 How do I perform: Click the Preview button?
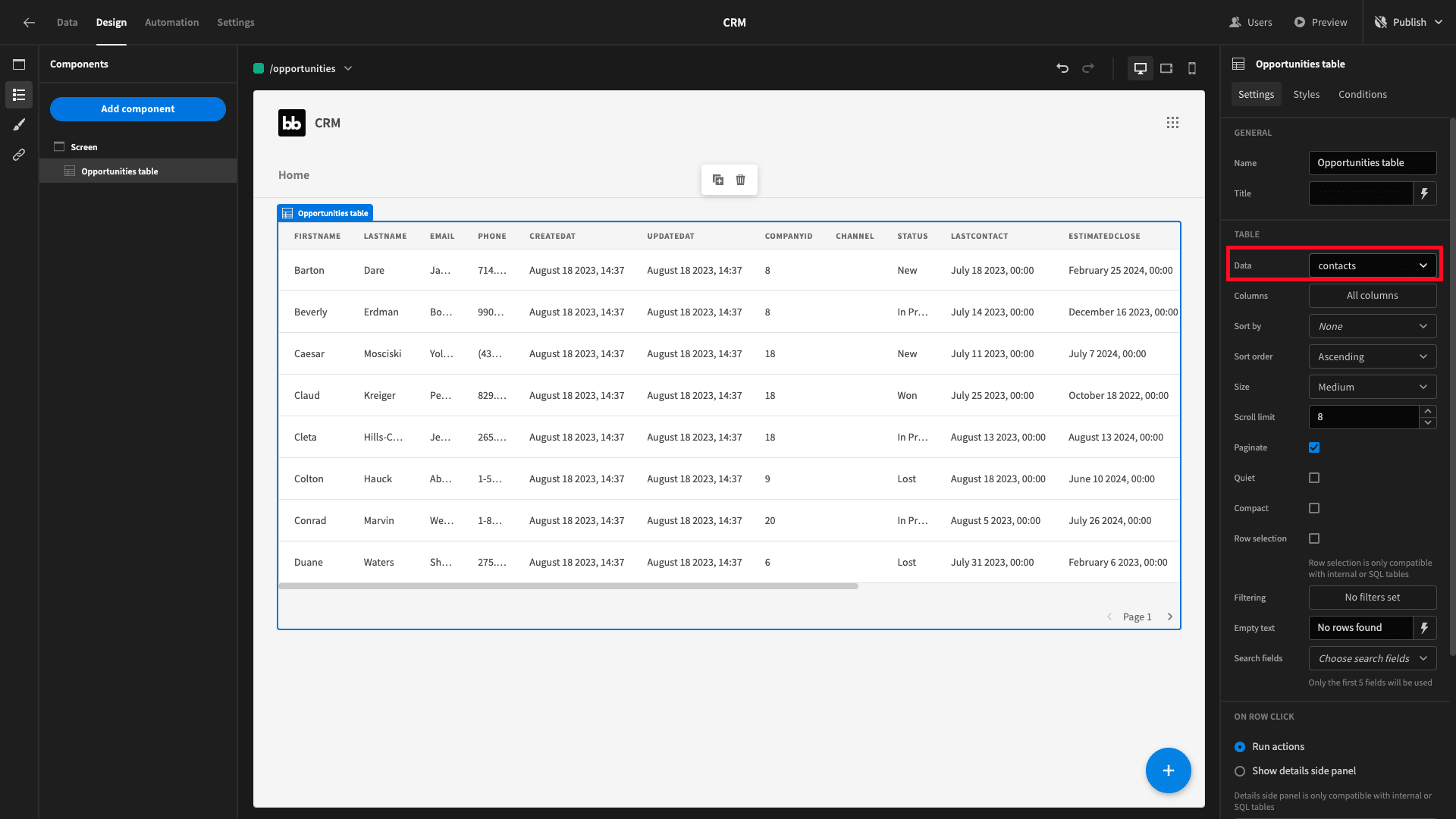pos(1320,23)
